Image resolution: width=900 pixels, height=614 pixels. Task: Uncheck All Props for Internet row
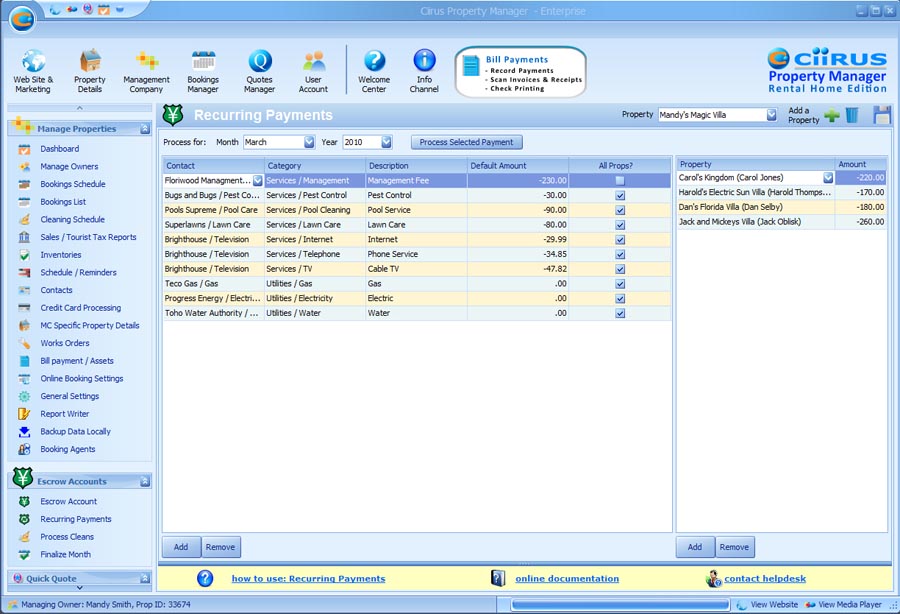(620, 240)
